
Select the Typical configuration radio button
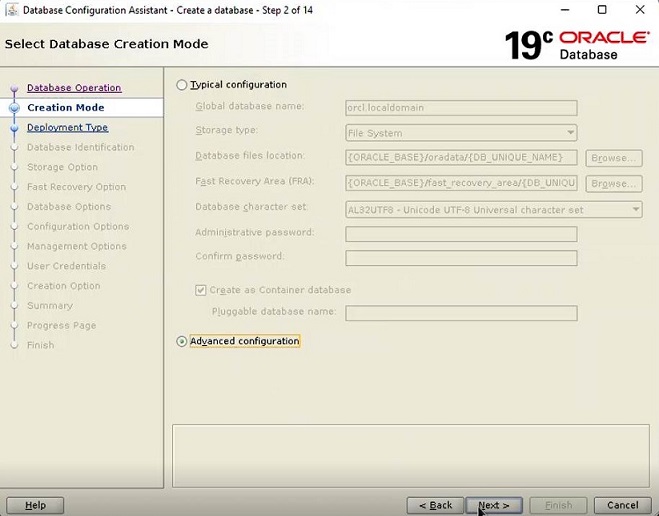tap(182, 85)
